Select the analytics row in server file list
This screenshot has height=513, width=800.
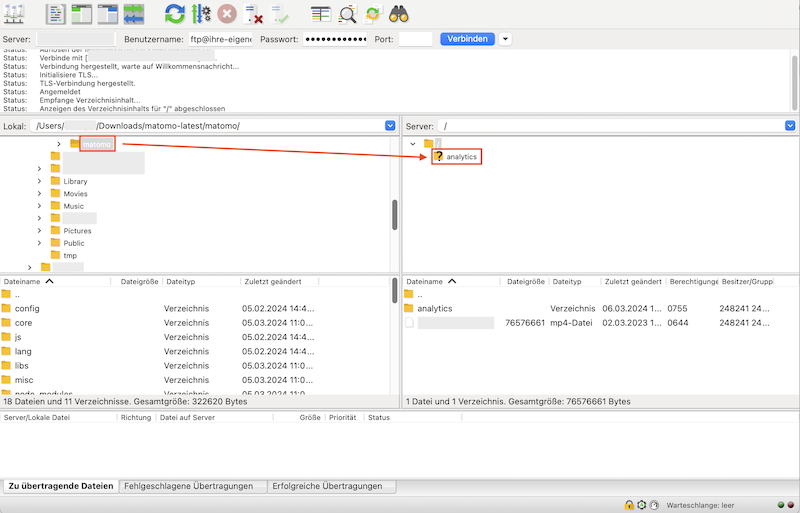pyautogui.click(x=600, y=308)
